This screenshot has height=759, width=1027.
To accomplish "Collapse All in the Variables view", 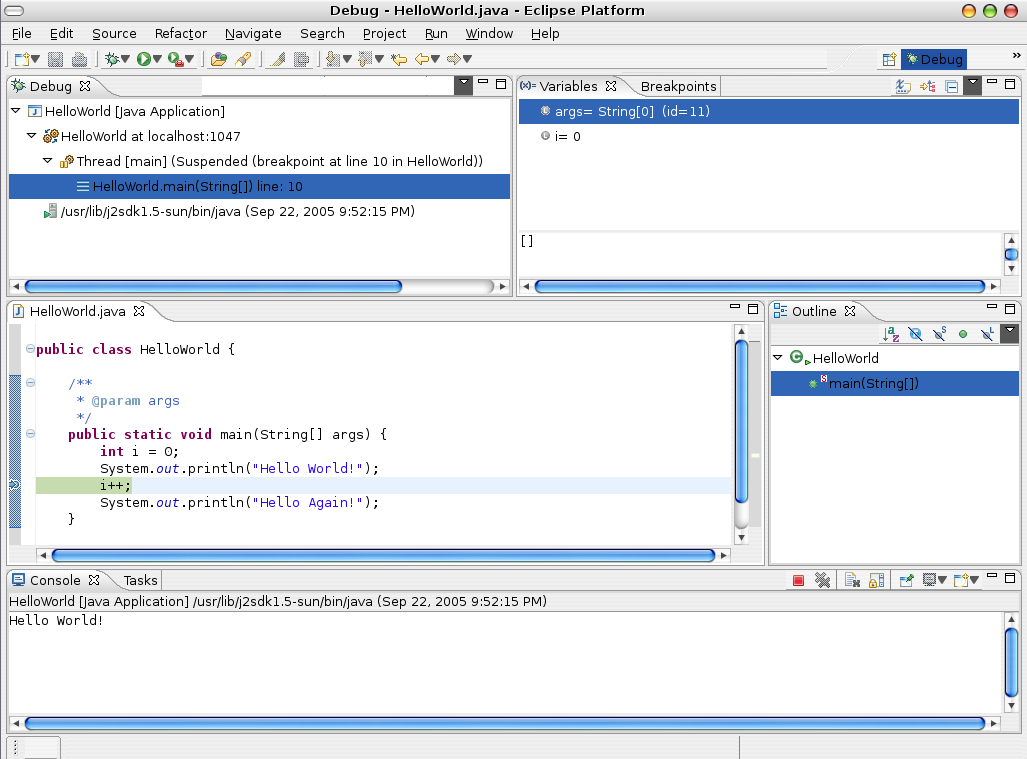I will tap(952, 86).
